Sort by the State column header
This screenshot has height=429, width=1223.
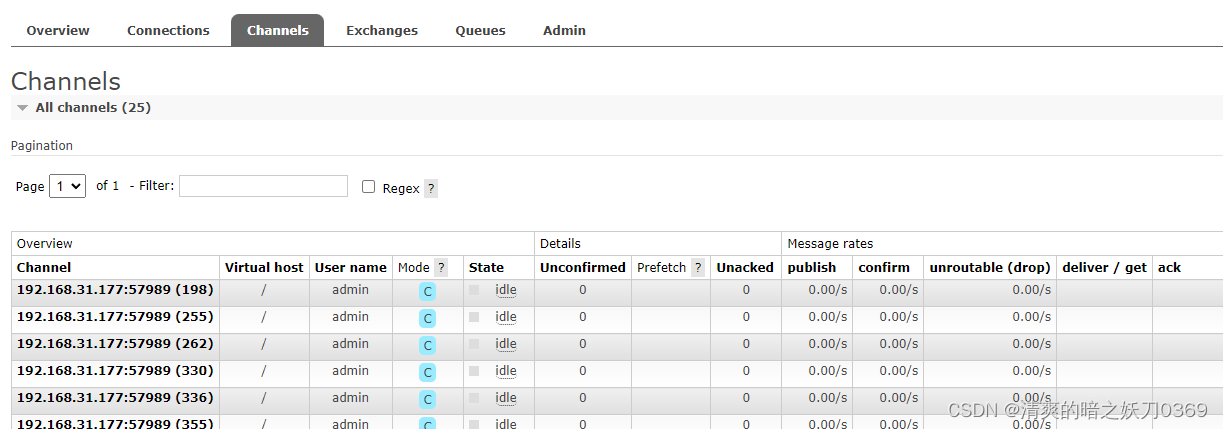[x=486, y=267]
